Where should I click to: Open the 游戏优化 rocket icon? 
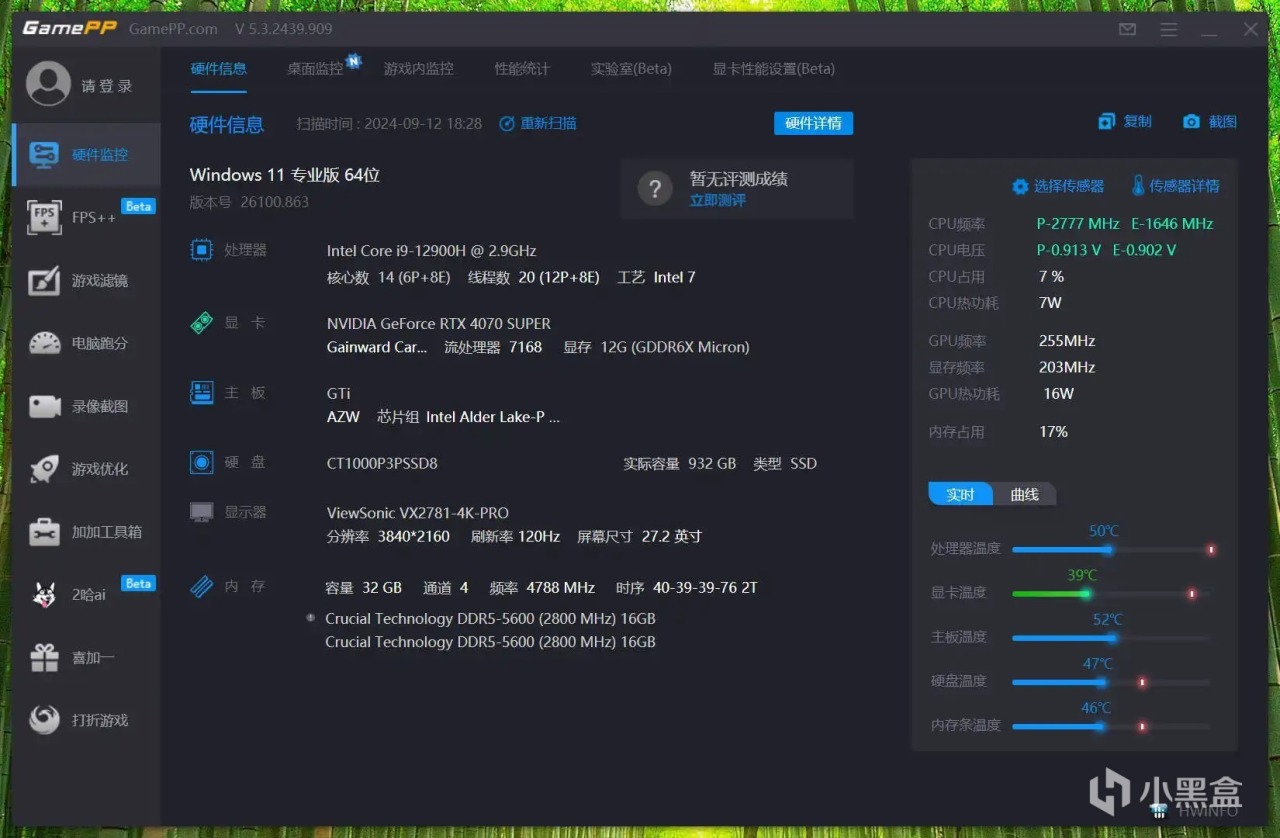[45, 469]
